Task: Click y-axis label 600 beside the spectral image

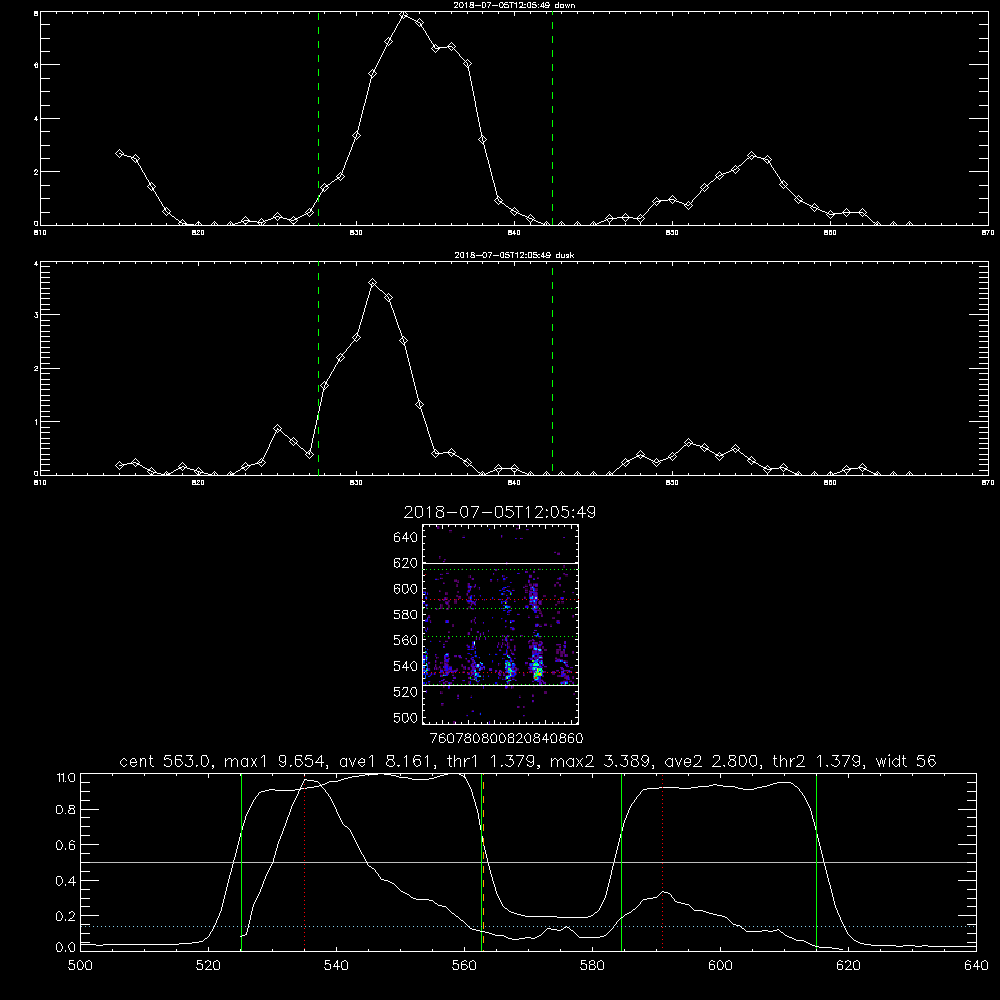Action: click(406, 589)
